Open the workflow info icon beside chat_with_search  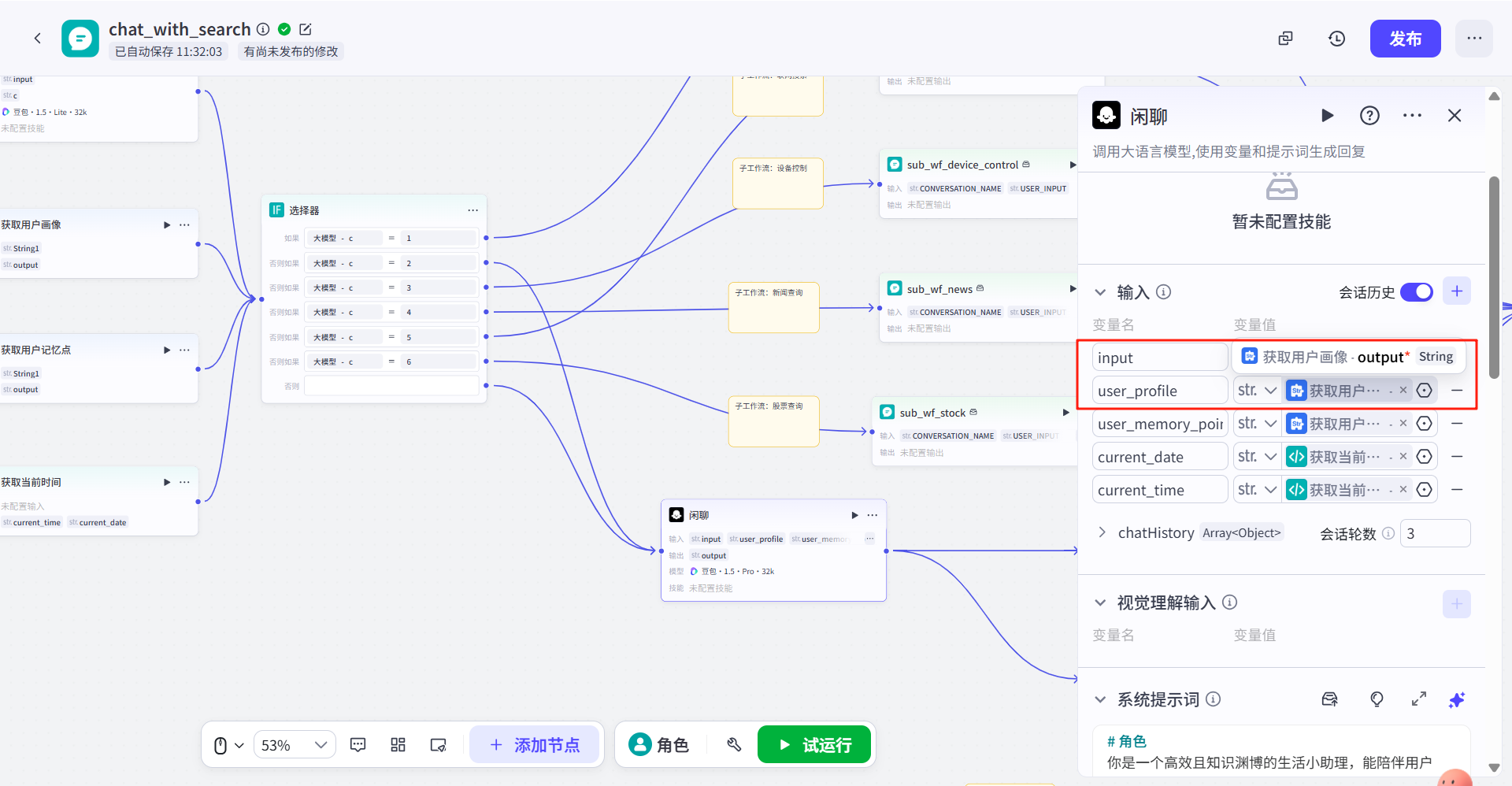263,29
